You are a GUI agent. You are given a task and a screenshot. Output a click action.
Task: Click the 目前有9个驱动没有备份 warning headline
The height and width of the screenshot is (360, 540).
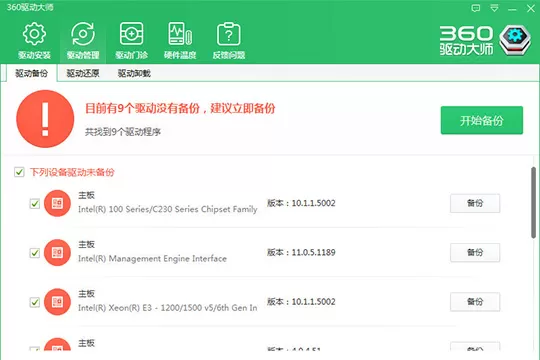[x=180, y=109]
